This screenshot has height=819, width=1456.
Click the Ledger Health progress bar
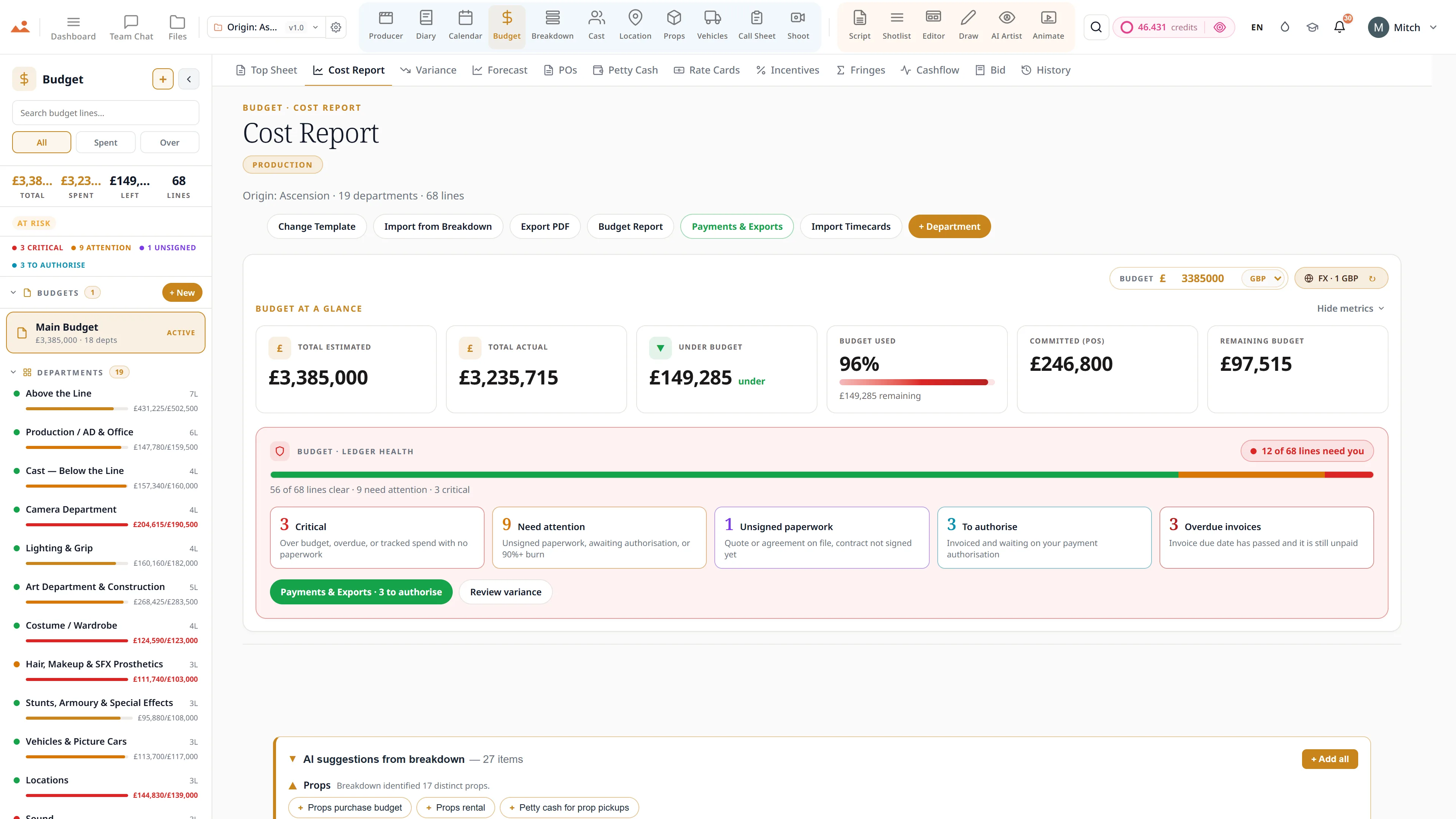click(x=821, y=475)
